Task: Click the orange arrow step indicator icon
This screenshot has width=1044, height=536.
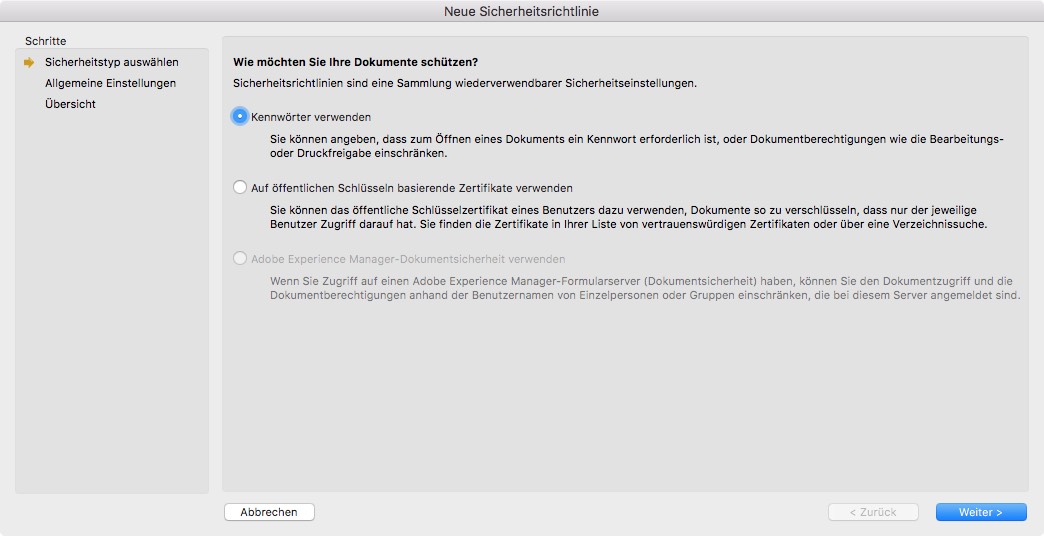Action: (x=29, y=62)
